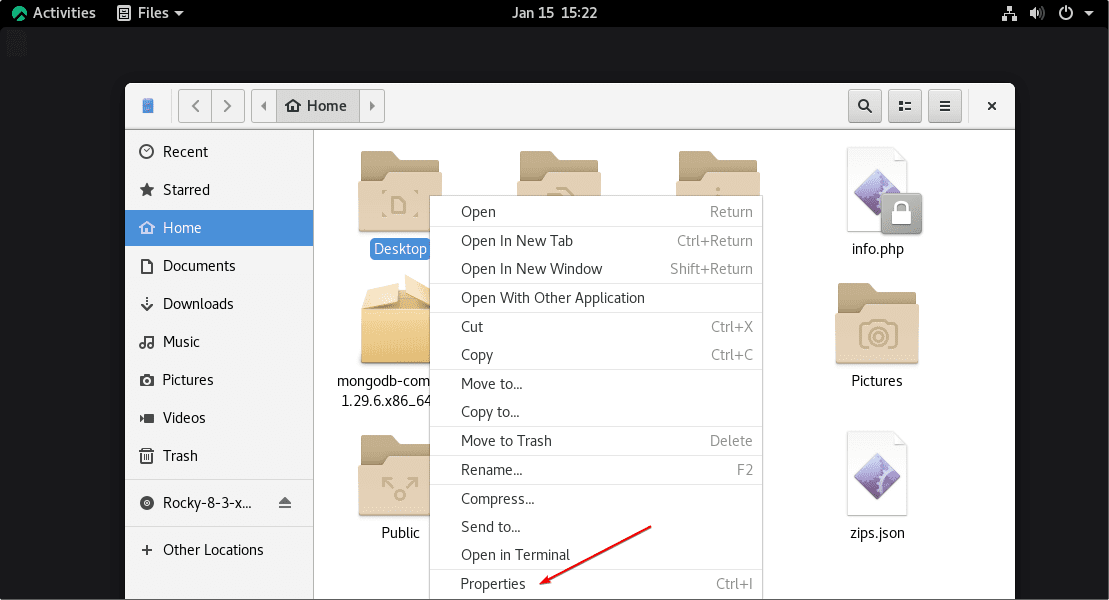
Task: Switch to list view
Action: 904,105
